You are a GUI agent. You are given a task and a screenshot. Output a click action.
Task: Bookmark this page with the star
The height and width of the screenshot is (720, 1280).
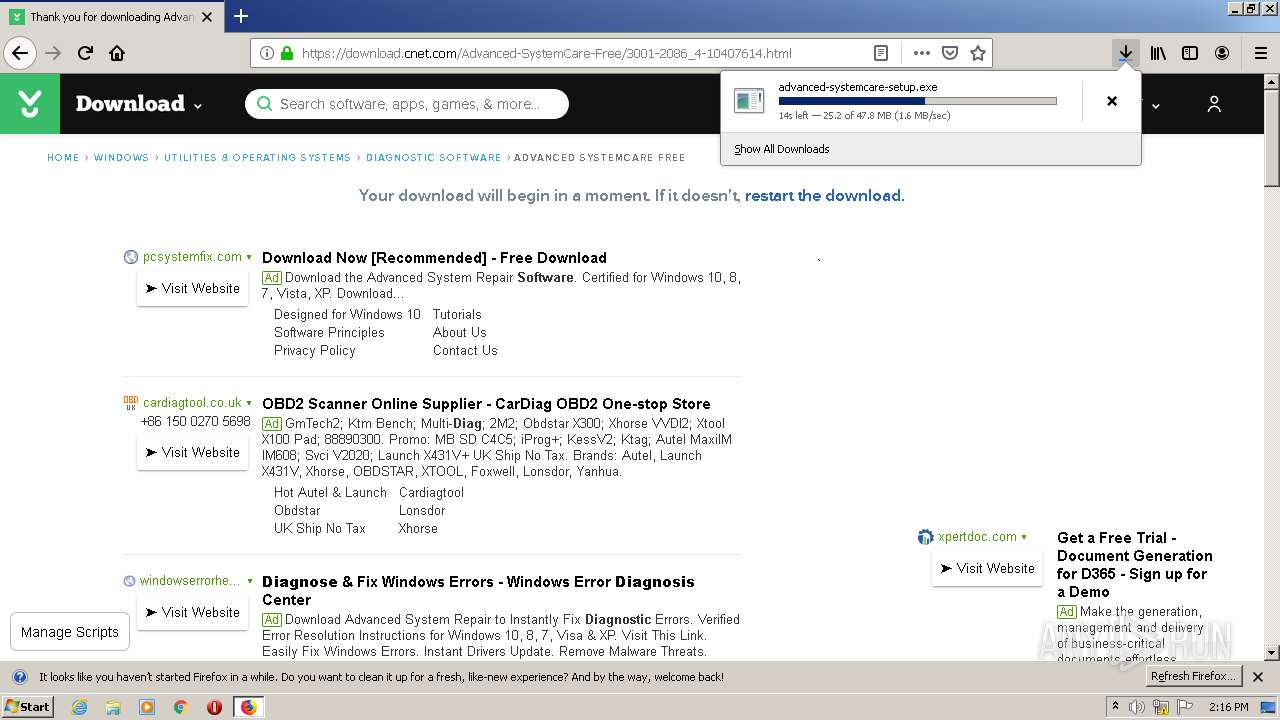pyautogui.click(x=978, y=53)
